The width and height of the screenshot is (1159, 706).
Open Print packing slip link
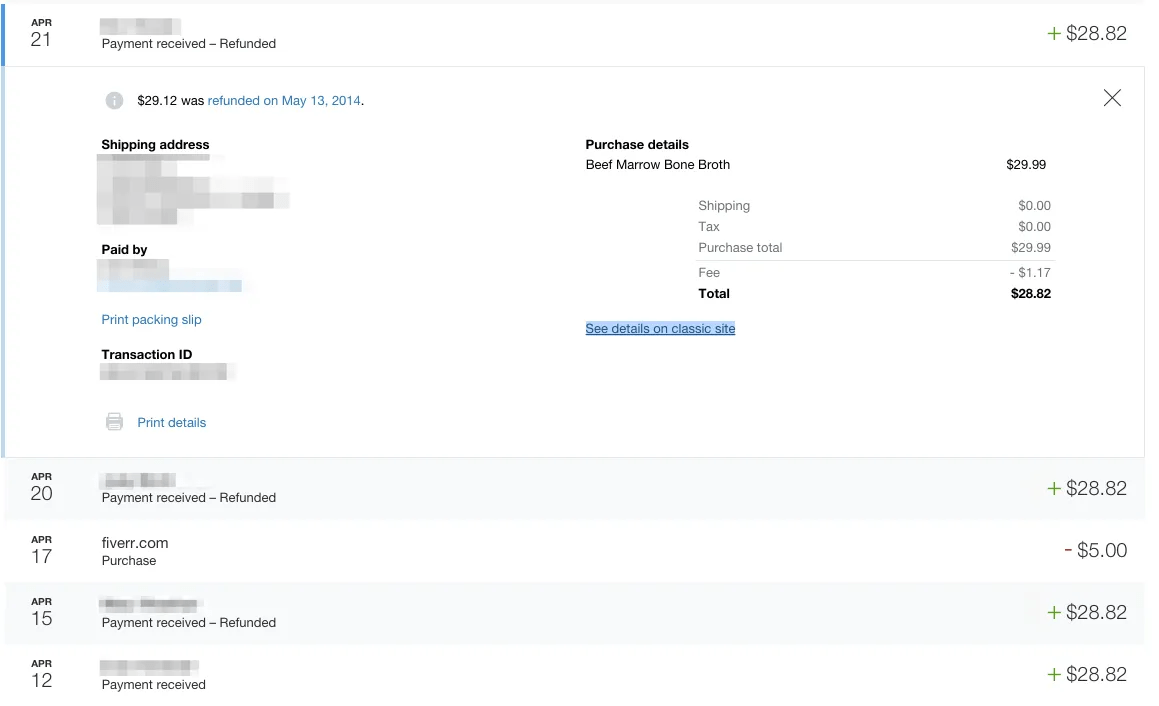[x=152, y=319]
